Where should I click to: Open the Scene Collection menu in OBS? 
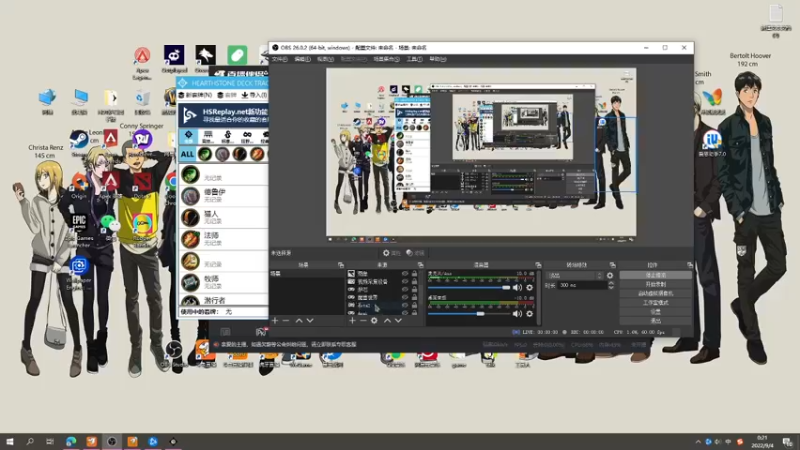pyautogui.click(x=386, y=59)
